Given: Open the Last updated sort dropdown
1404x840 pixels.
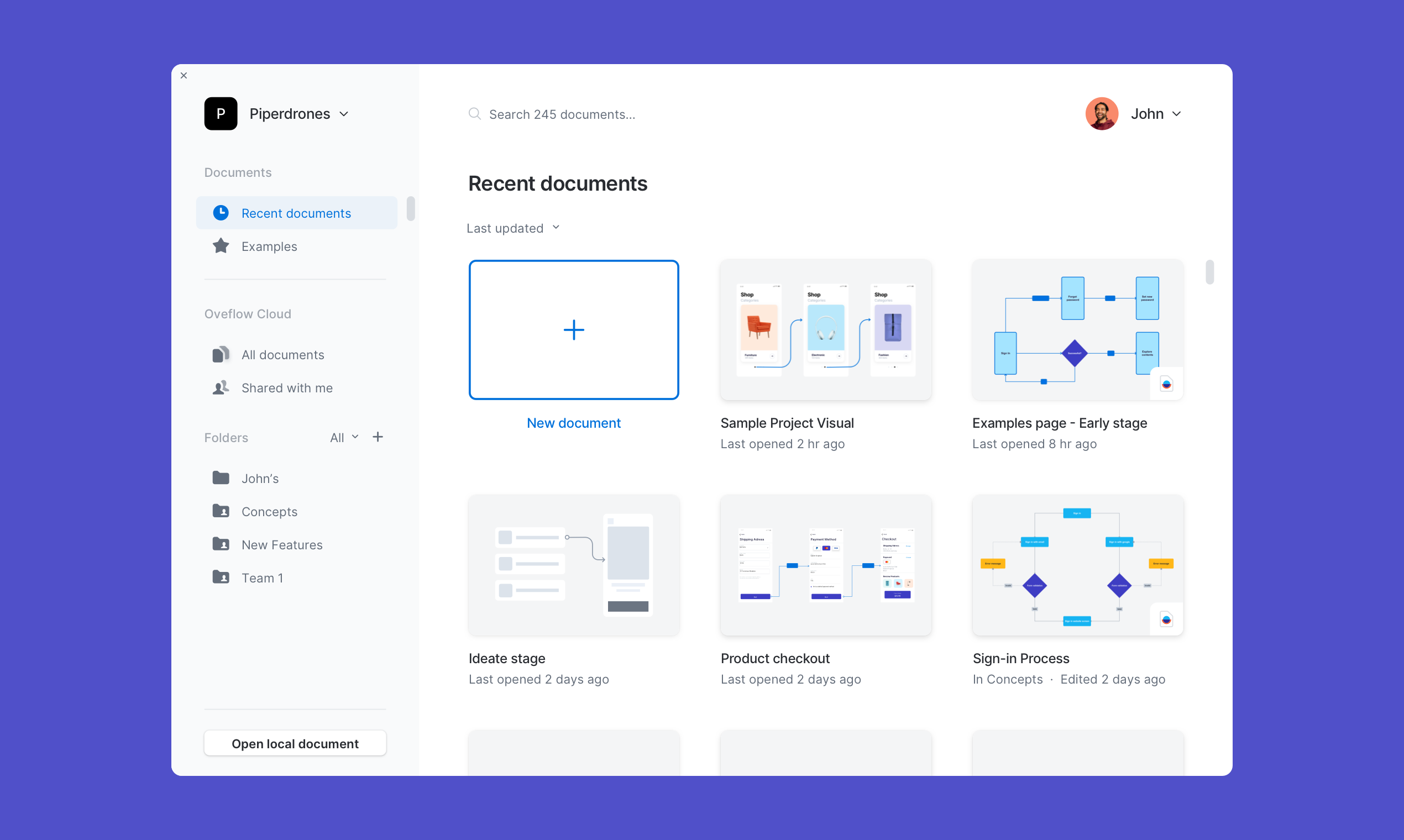Looking at the screenshot, I should tap(513, 228).
